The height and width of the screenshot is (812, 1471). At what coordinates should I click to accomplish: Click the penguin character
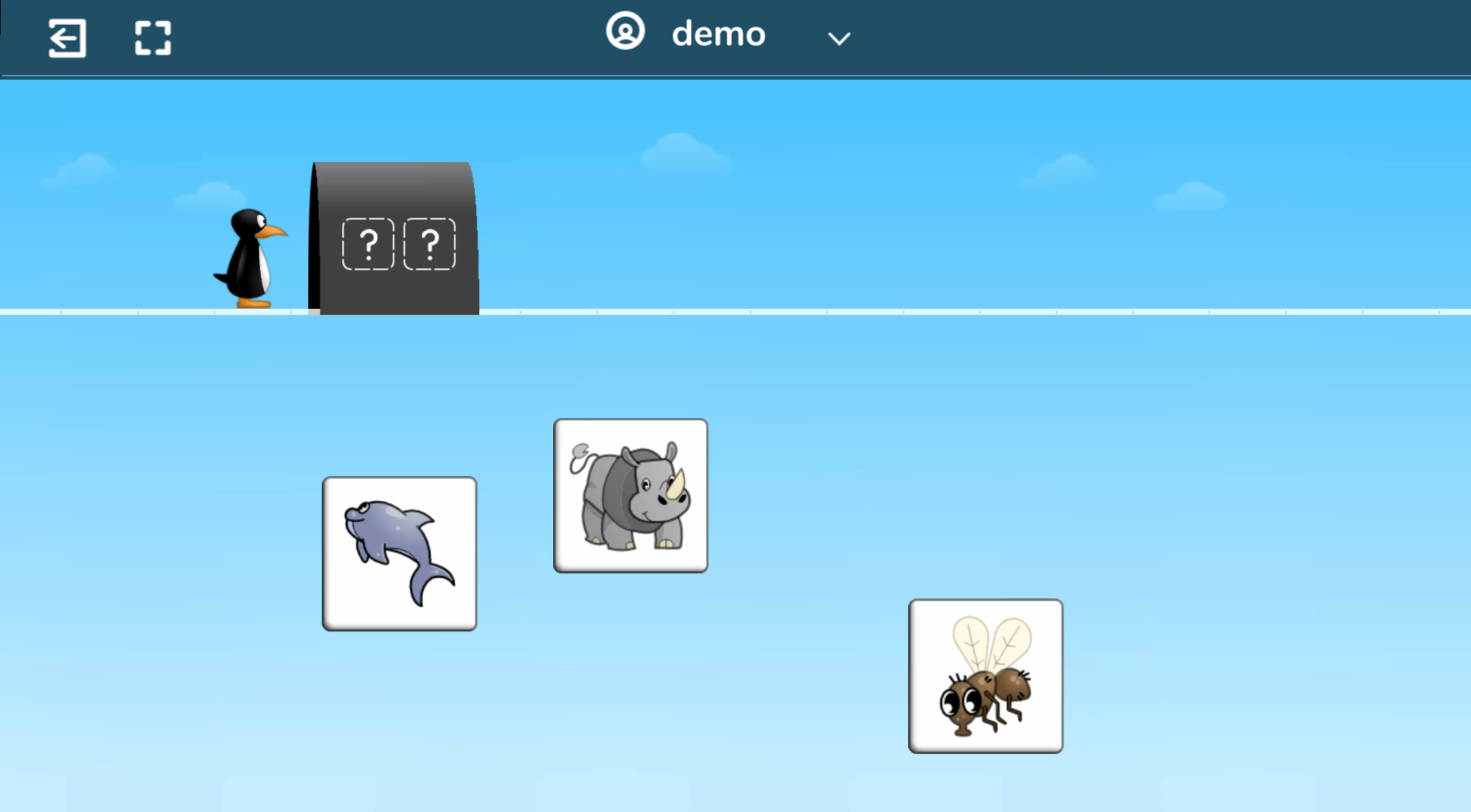click(249, 260)
